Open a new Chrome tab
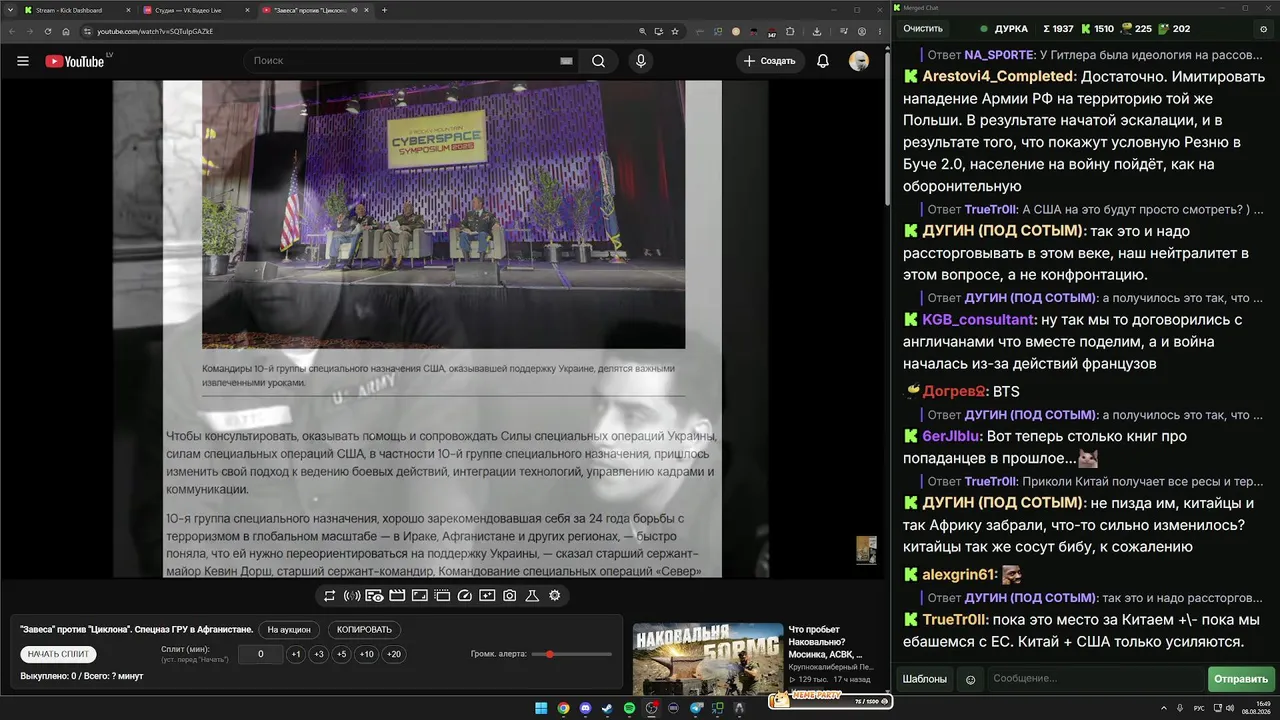This screenshot has width=1280, height=720. pyautogui.click(x=385, y=10)
